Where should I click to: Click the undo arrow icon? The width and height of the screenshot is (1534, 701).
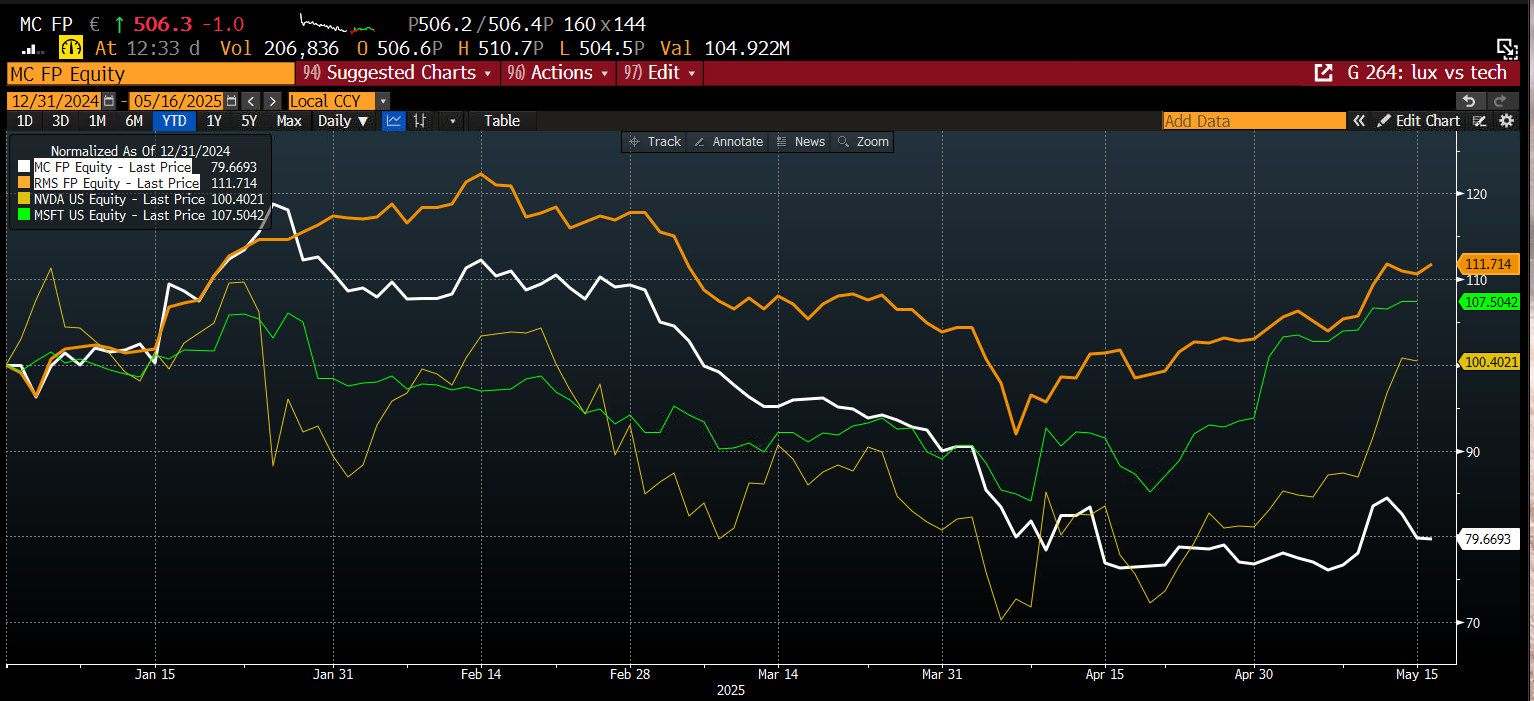coord(1469,101)
